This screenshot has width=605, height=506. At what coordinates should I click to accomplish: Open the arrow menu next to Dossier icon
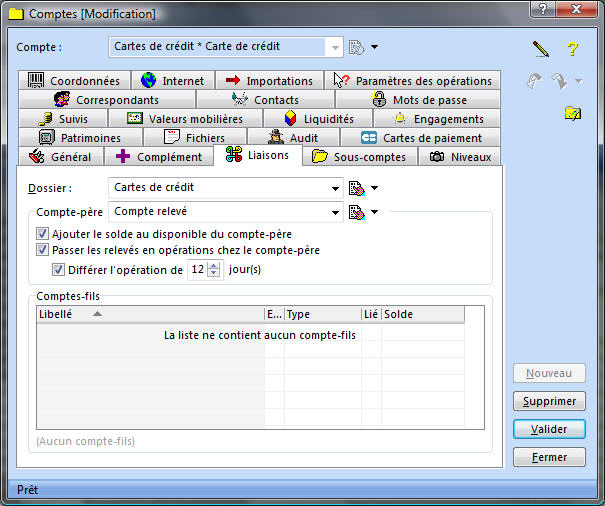point(374,187)
